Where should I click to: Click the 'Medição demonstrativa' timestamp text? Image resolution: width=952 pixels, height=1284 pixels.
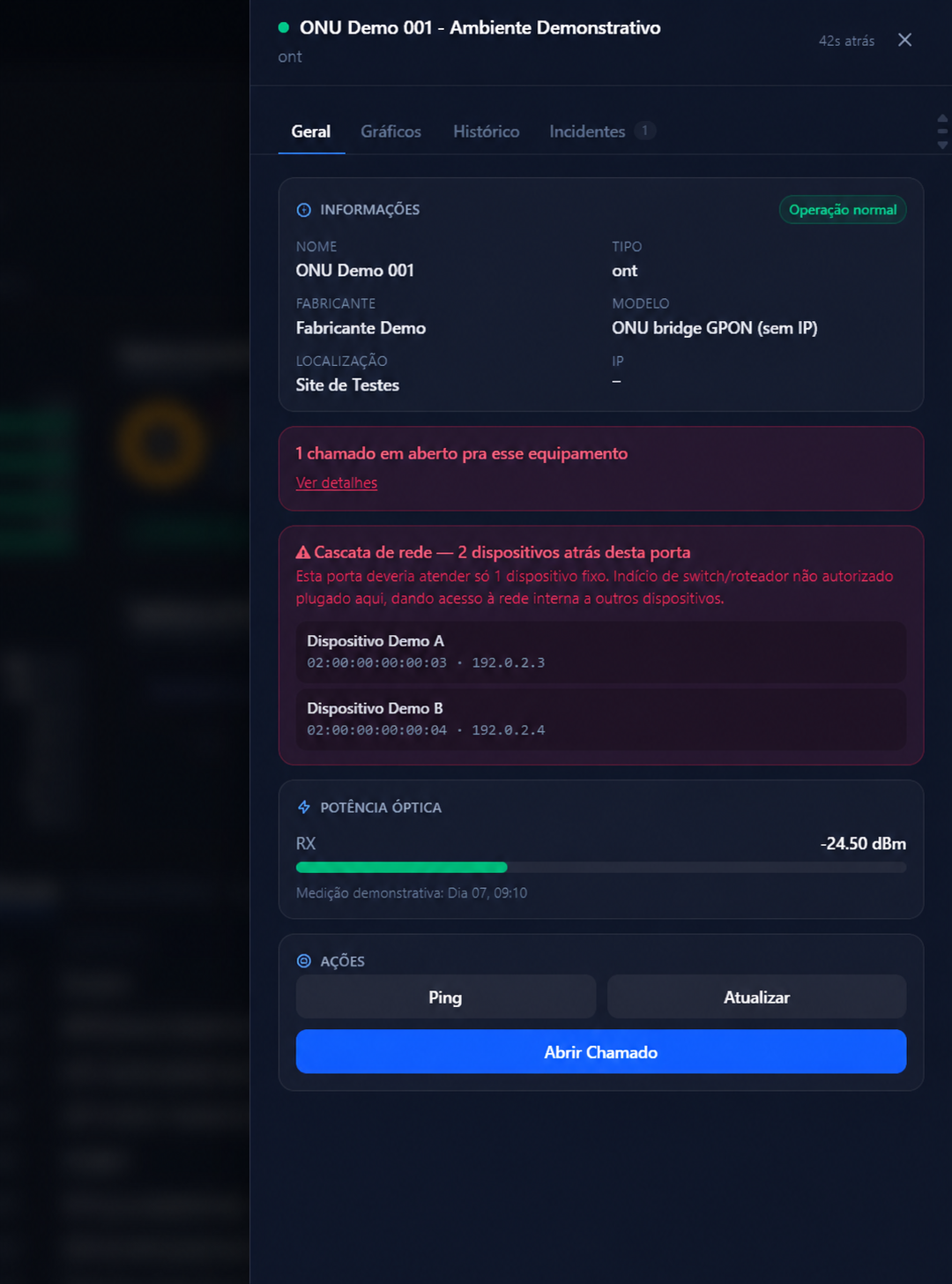[x=412, y=892]
